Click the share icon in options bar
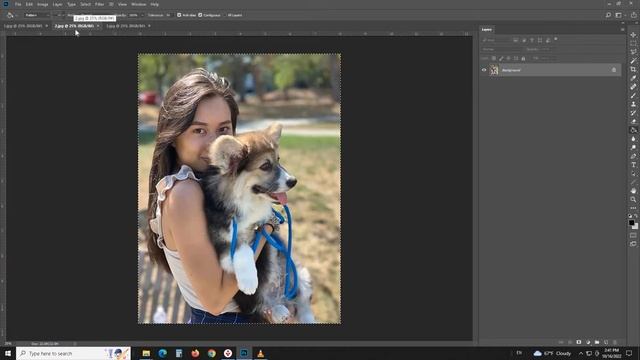This screenshot has width=640, height=360. [633, 15]
